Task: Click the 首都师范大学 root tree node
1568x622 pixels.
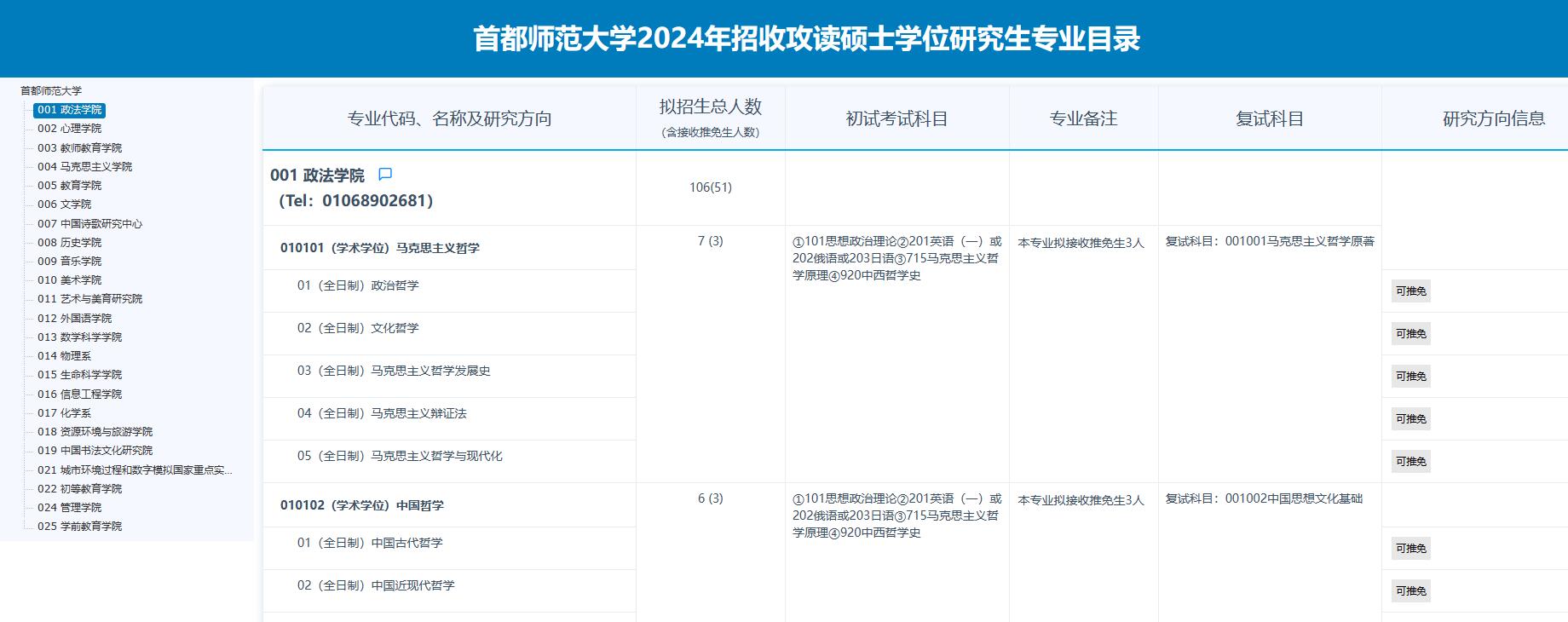Action: coord(51,91)
